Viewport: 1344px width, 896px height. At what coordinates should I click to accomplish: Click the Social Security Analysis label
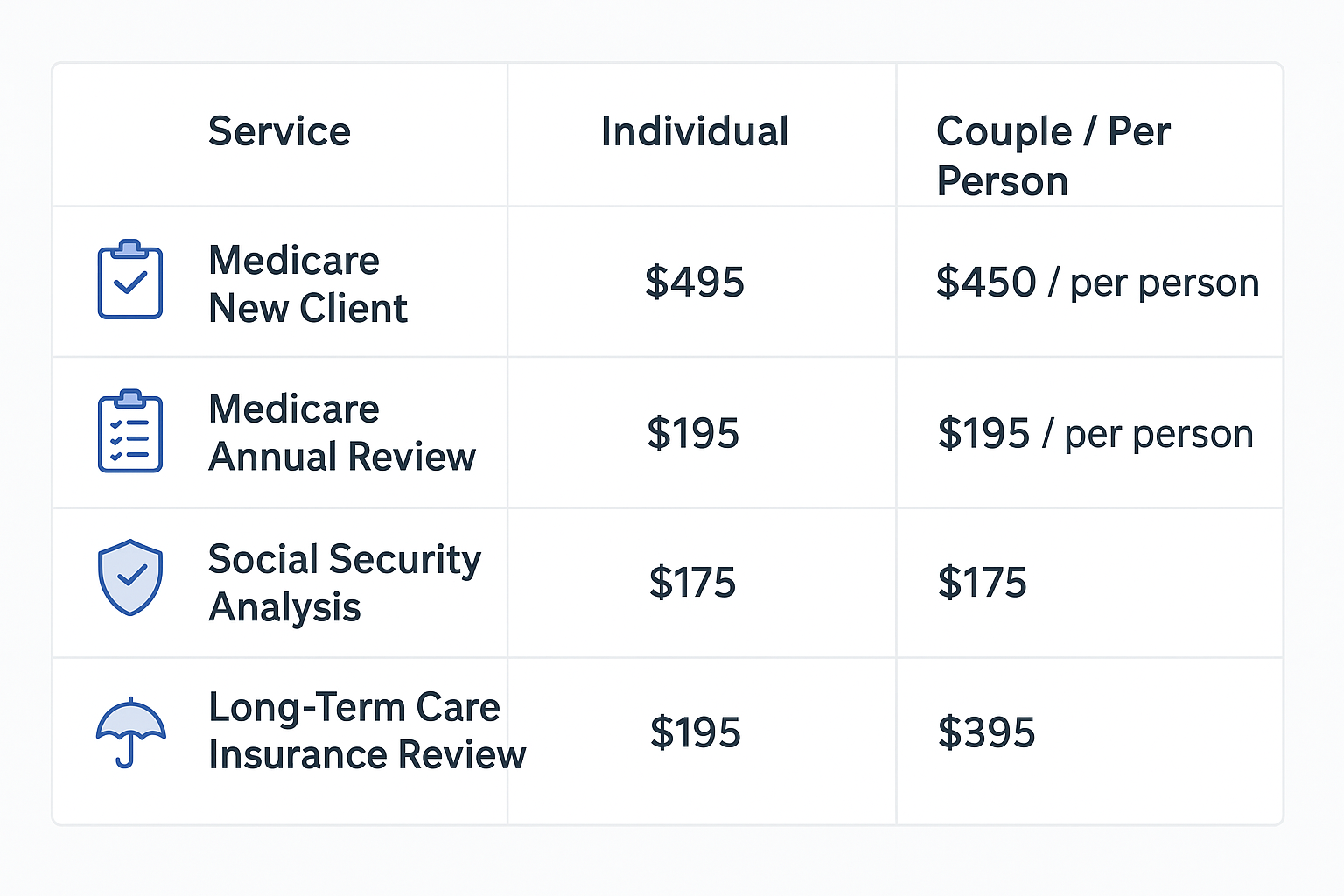click(x=345, y=584)
